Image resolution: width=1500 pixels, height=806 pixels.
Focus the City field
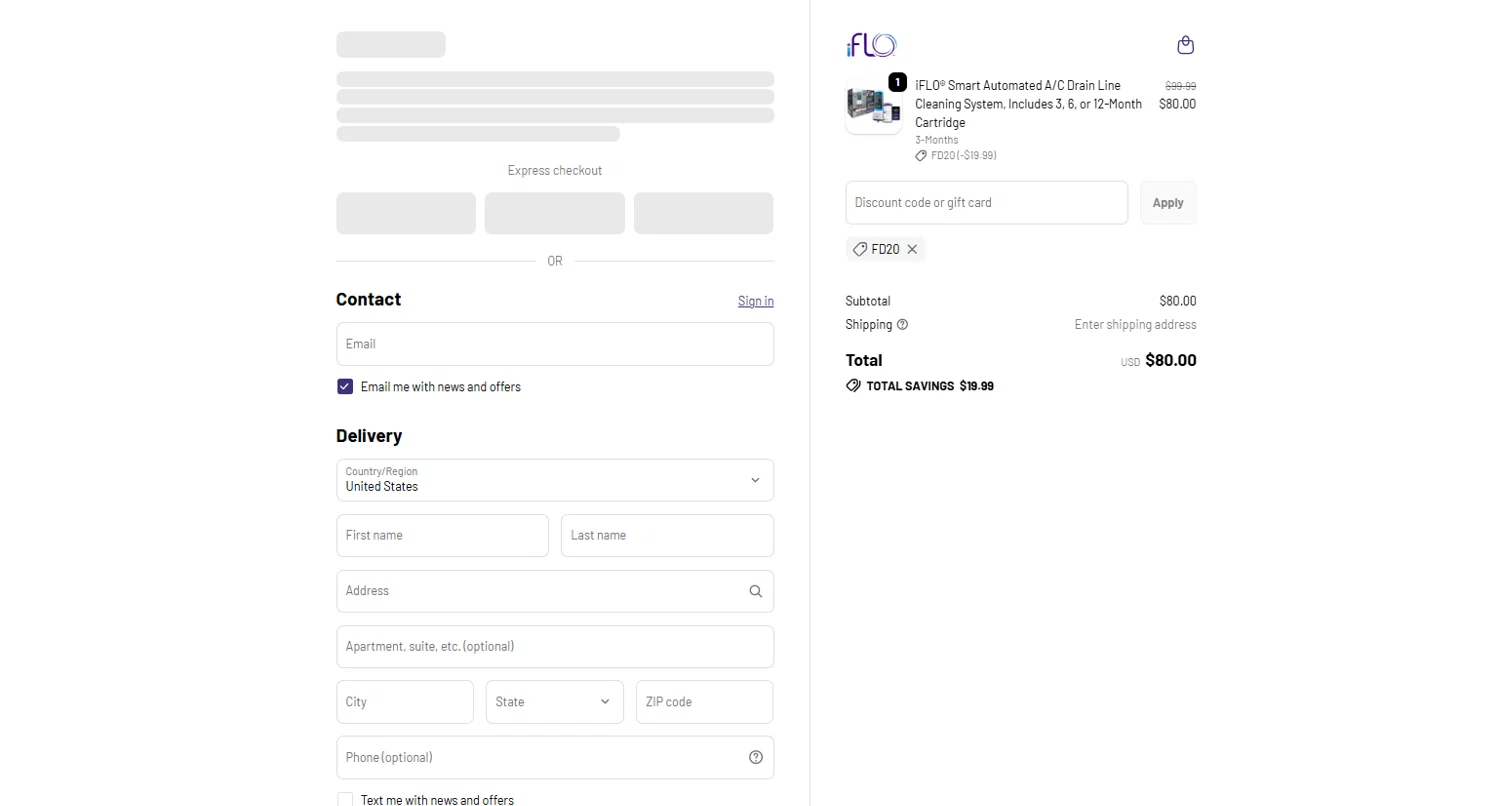pos(405,702)
